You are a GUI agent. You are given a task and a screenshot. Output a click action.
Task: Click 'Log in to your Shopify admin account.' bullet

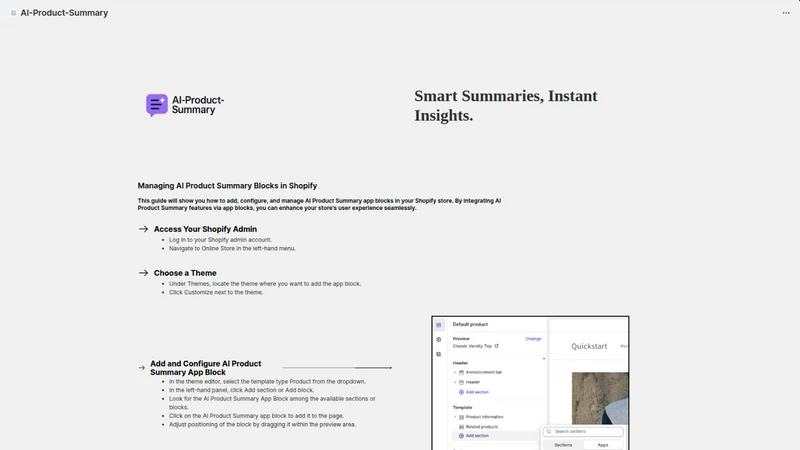220,240
